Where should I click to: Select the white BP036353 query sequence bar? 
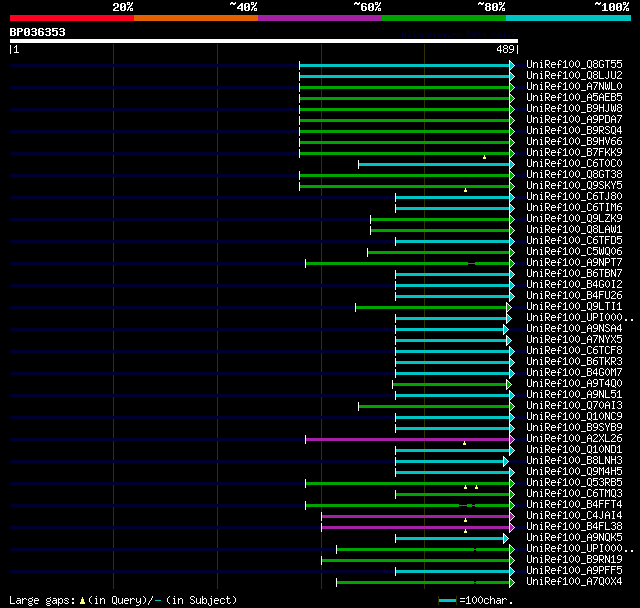coord(264,41)
